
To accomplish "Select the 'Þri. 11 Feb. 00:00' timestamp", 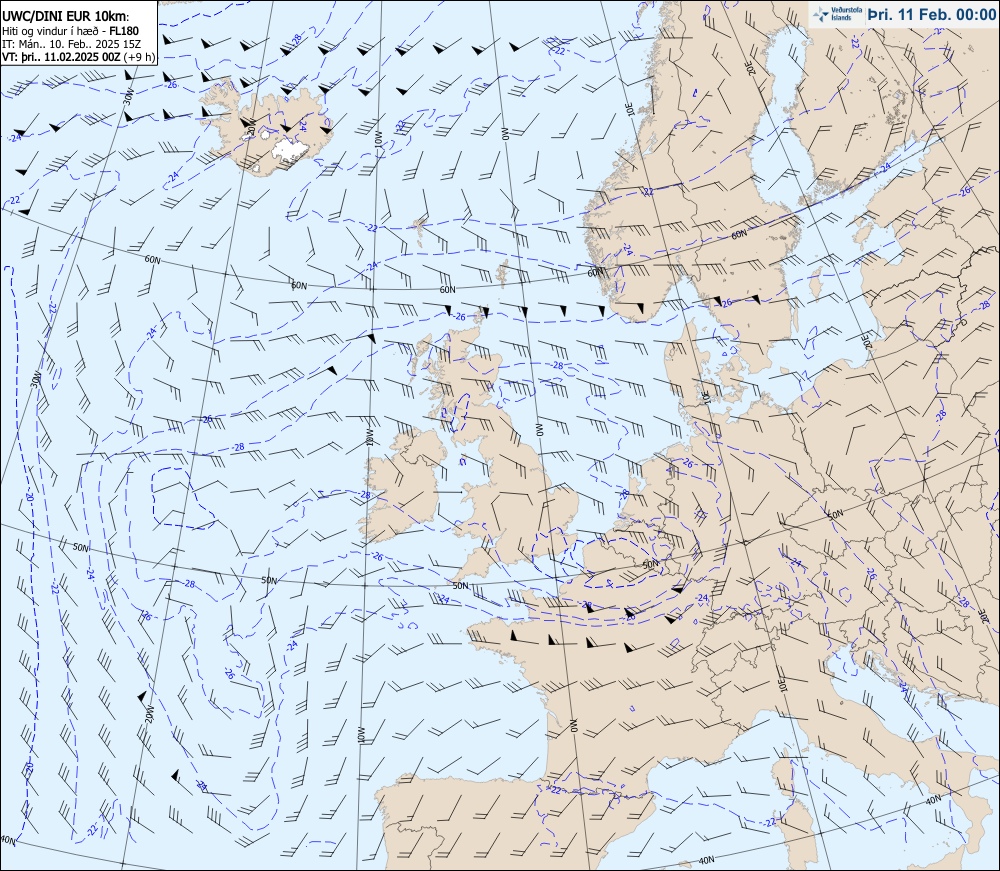I will coord(931,15).
